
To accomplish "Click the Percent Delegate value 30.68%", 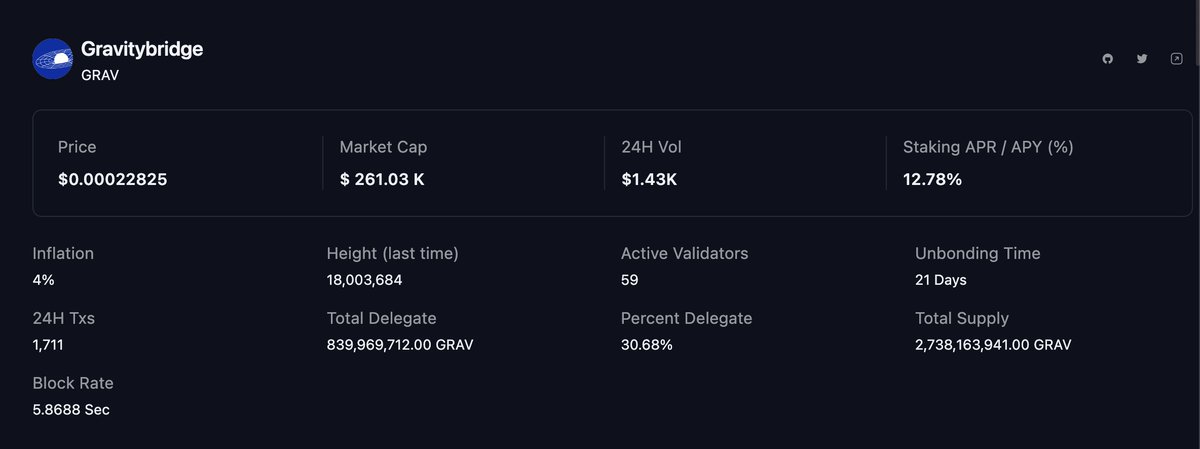I will click(x=647, y=345).
